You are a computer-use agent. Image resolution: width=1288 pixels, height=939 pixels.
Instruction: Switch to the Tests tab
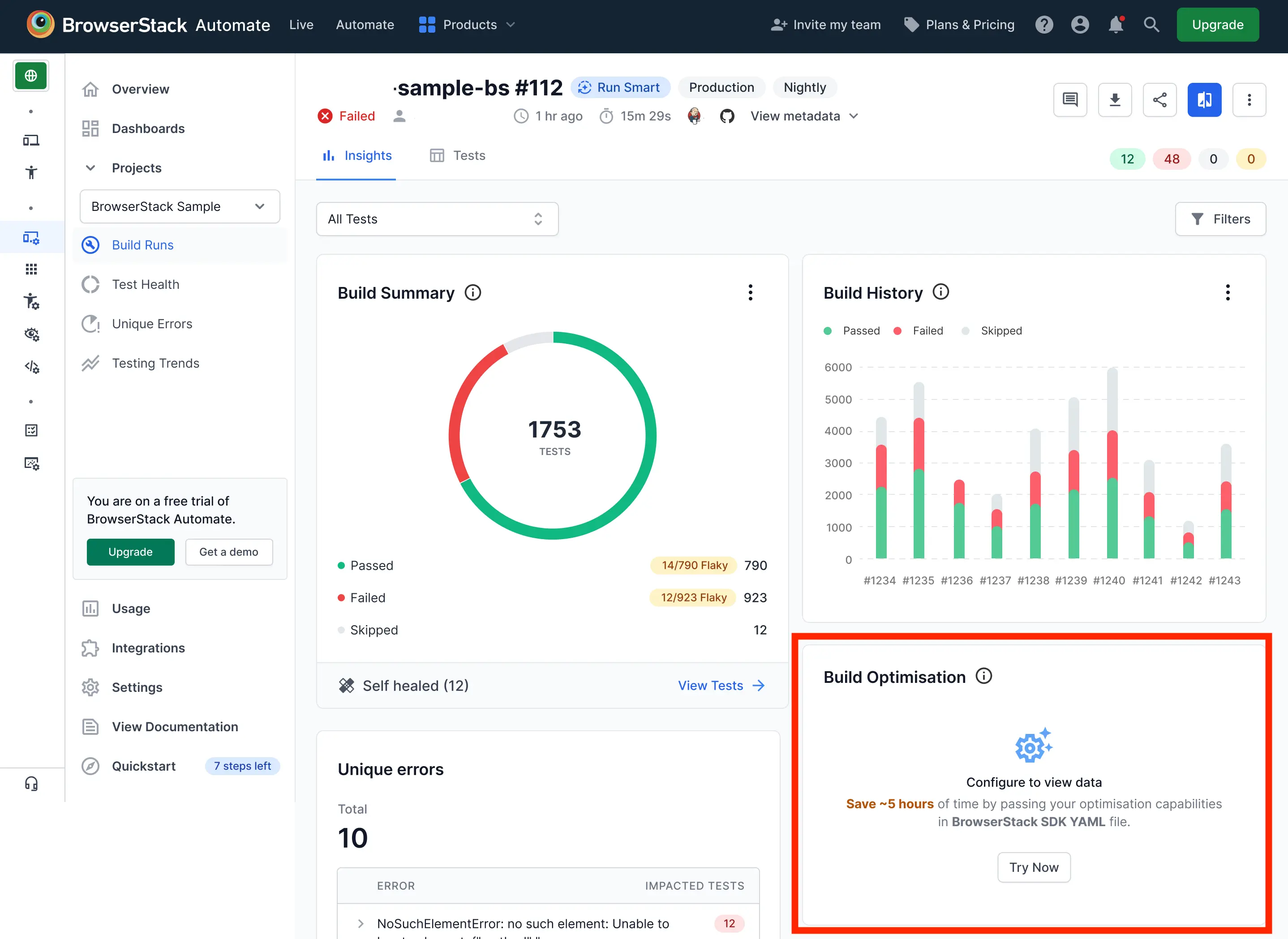pyautogui.click(x=458, y=155)
